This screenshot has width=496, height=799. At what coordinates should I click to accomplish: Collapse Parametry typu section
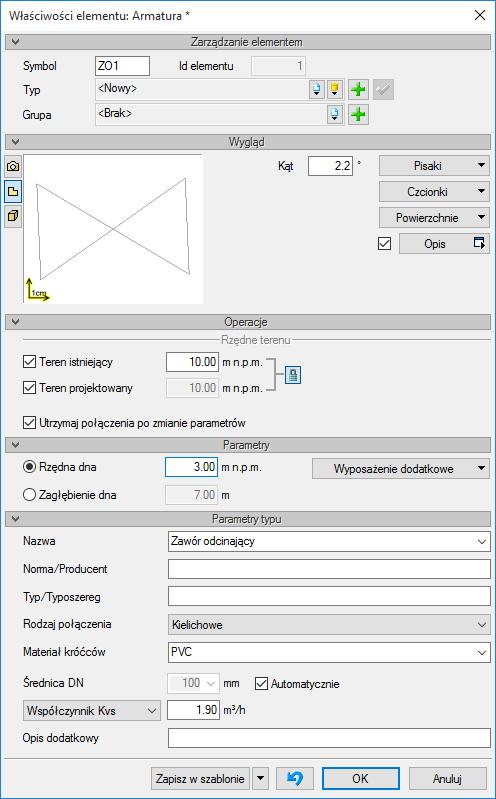(x=14, y=519)
